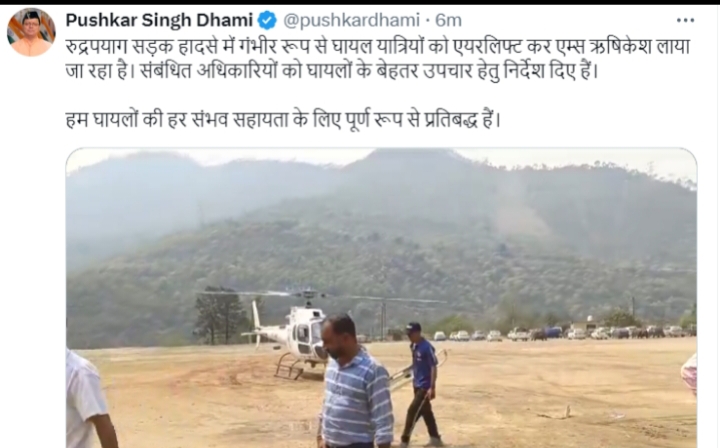Open the @pushkardhami handle link

pos(351,20)
